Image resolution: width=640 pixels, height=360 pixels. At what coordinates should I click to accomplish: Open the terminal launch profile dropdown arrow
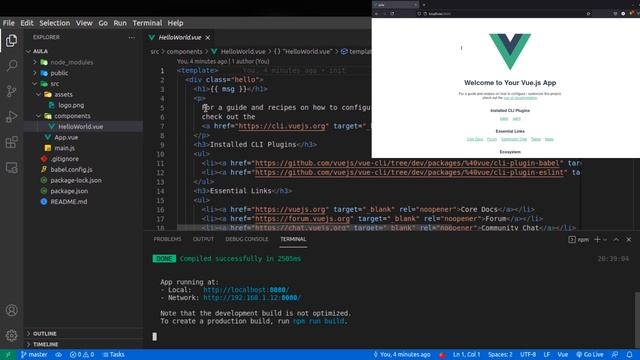(x=605, y=240)
